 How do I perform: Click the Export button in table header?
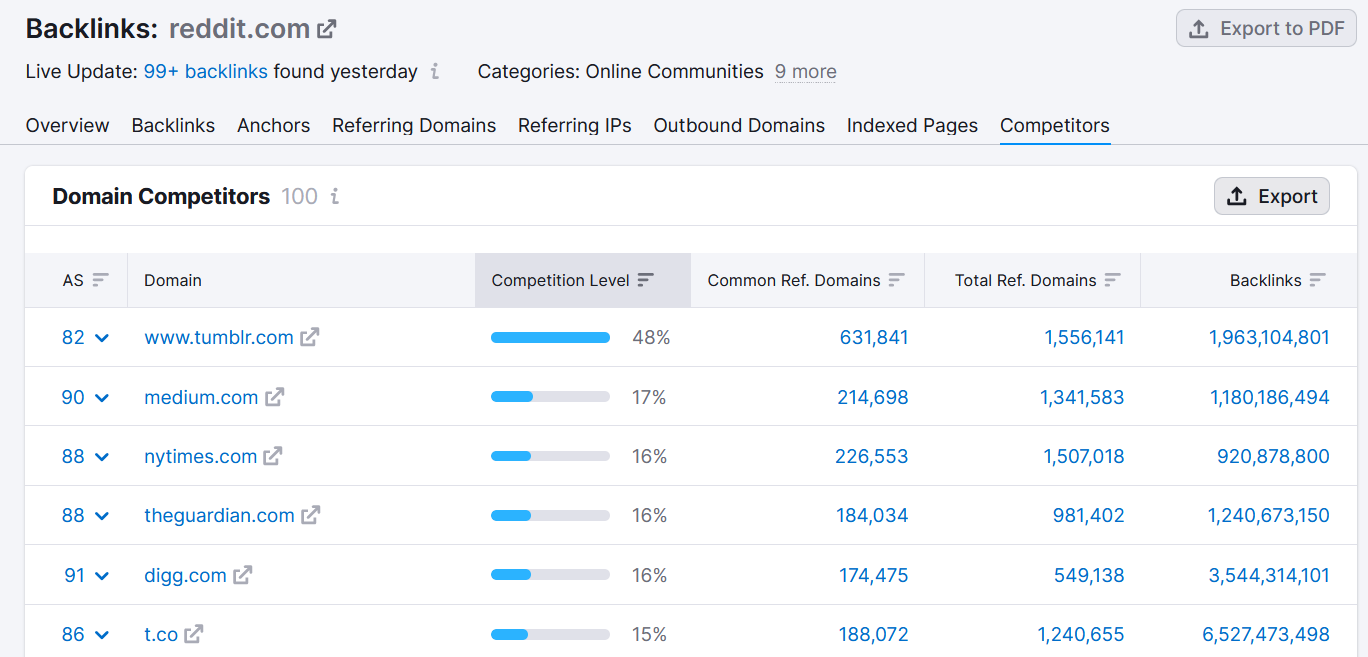point(1272,196)
